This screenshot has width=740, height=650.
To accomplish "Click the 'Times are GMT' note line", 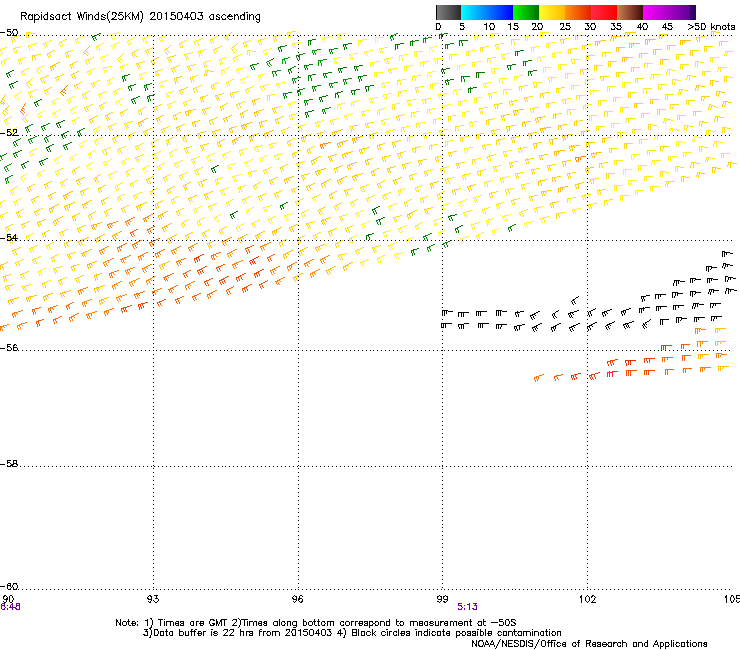I will (x=316, y=623).
